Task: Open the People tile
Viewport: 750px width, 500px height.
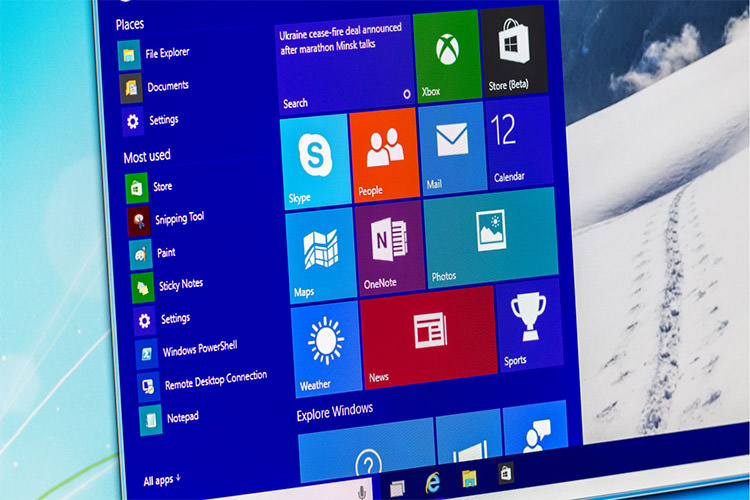Action: (385, 155)
